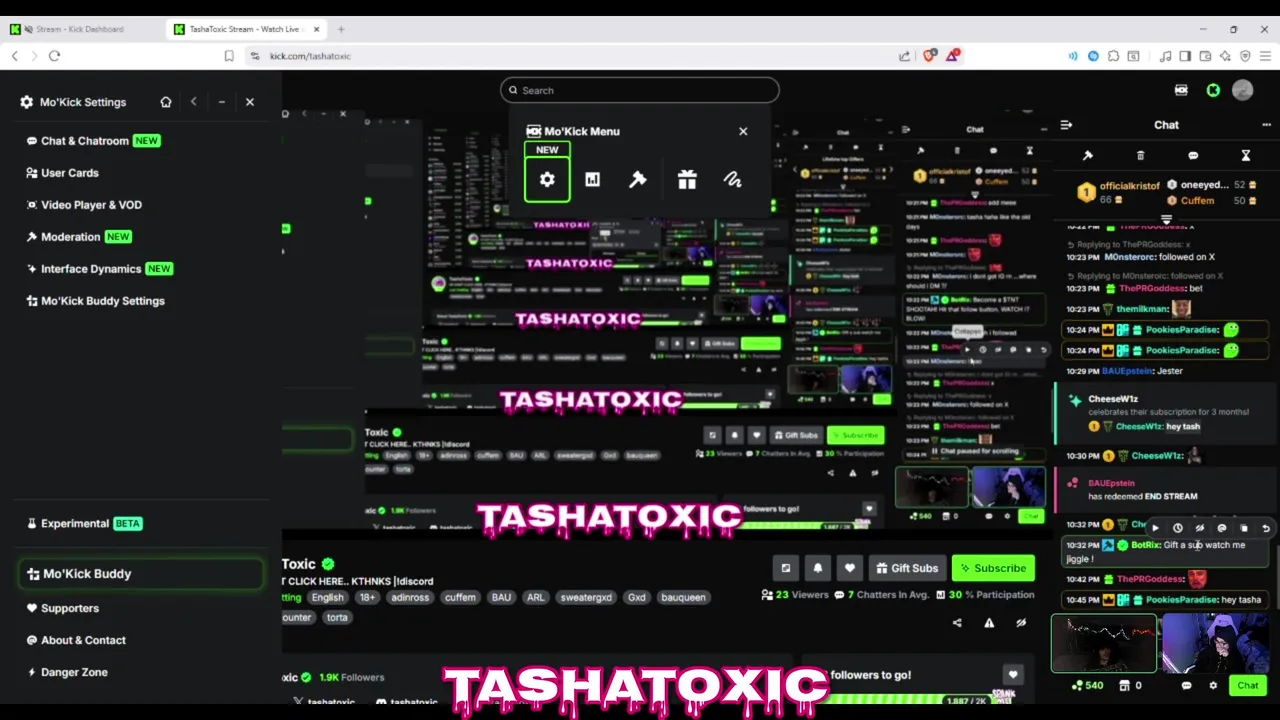The height and width of the screenshot is (720, 1280).
Task: Click the hourglass icon in chat toolbar
Action: pyautogui.click(x=1246, y=156)
